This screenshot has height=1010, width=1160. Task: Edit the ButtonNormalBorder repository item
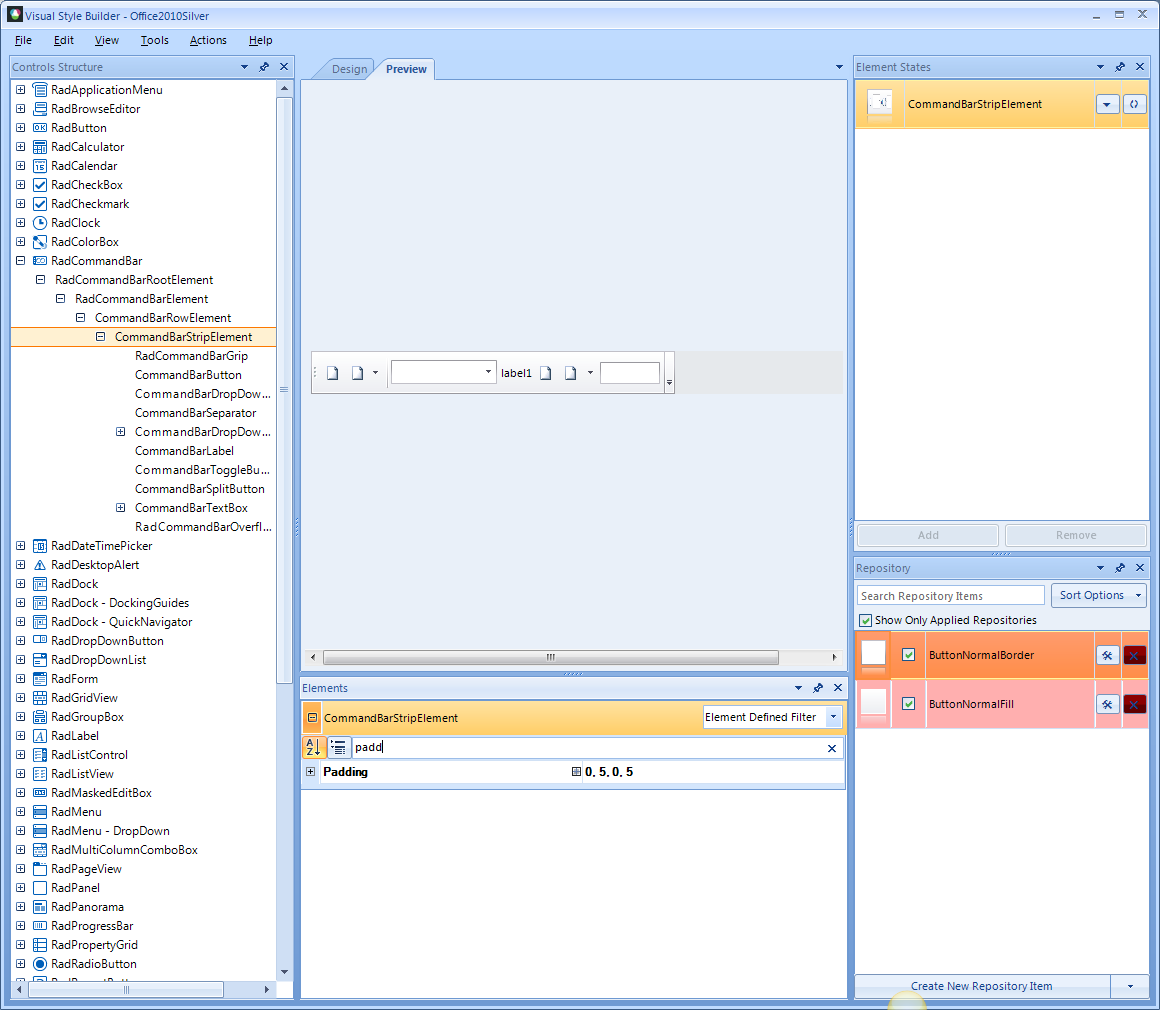pyautogui.click(x=1107, y=655)
